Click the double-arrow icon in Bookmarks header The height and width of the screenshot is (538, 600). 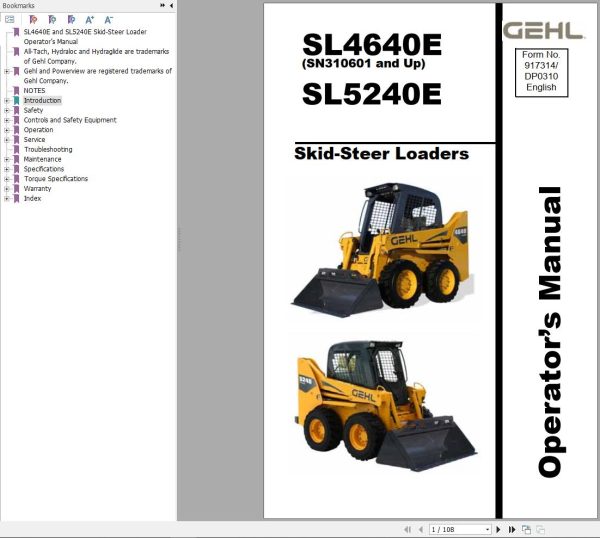pos(163,5)
